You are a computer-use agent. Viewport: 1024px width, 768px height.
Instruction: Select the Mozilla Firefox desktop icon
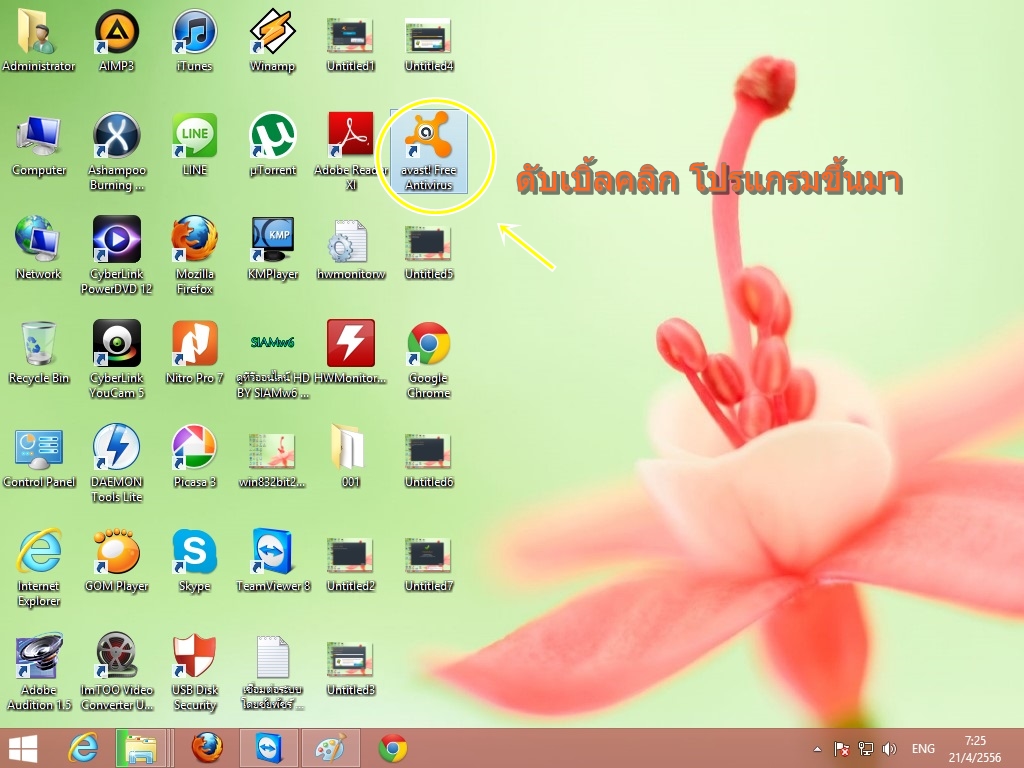pos(195,255)
